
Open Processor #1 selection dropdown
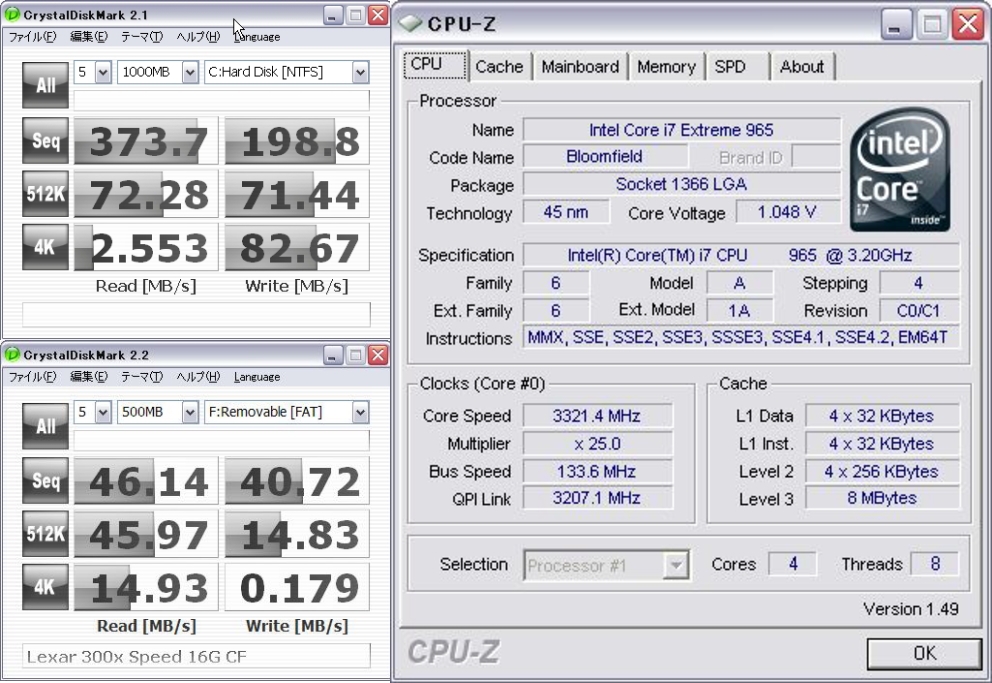pyautogui.click(x=676, y=565)
